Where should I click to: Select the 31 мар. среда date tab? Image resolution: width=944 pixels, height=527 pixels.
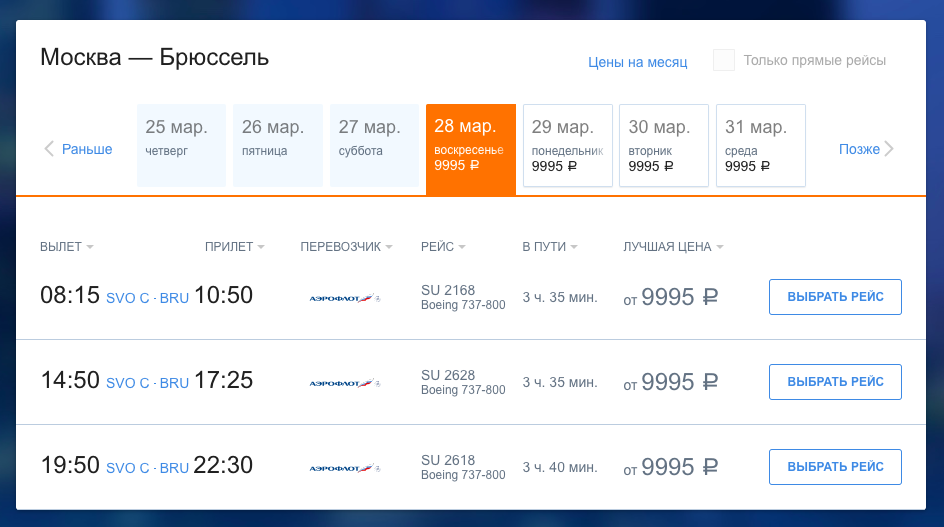[x=761, y=145]
